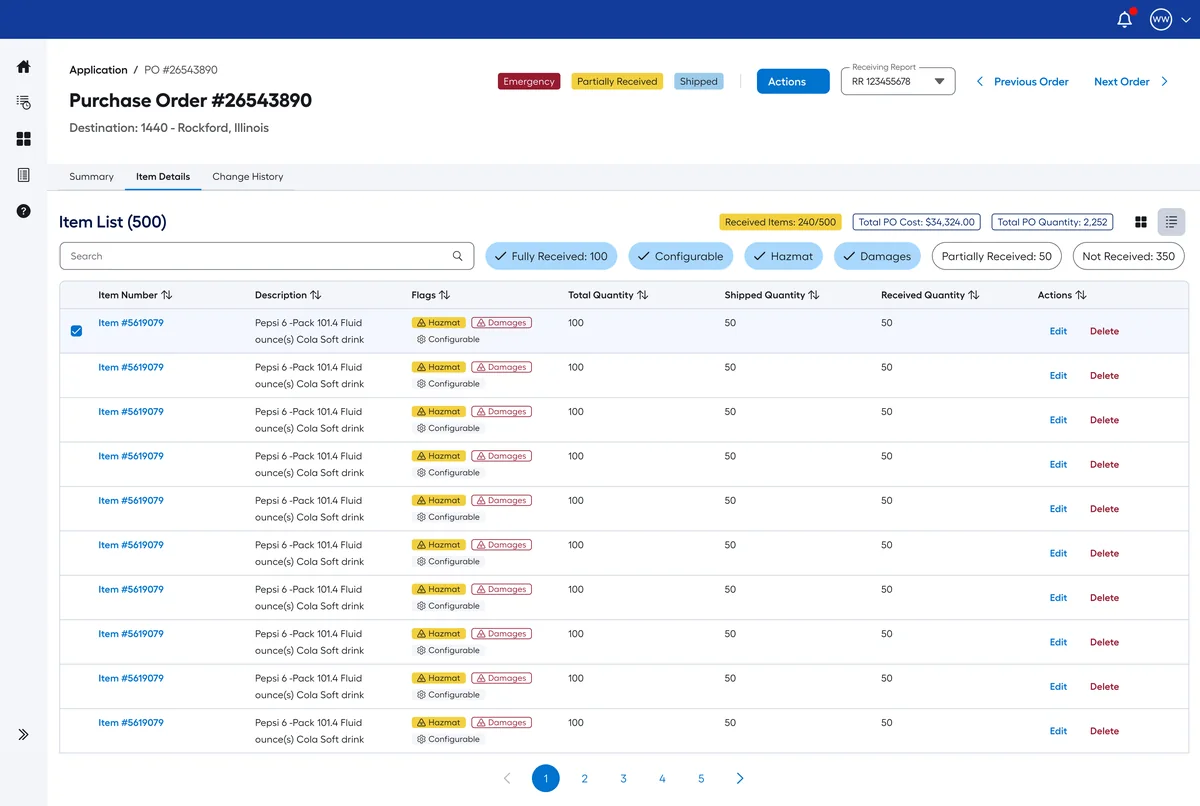Screen dimensions: 1200x806
Task: Toggle the Fully Received: 100 filter
Action: pyautogui.click(x=552, y=256)
